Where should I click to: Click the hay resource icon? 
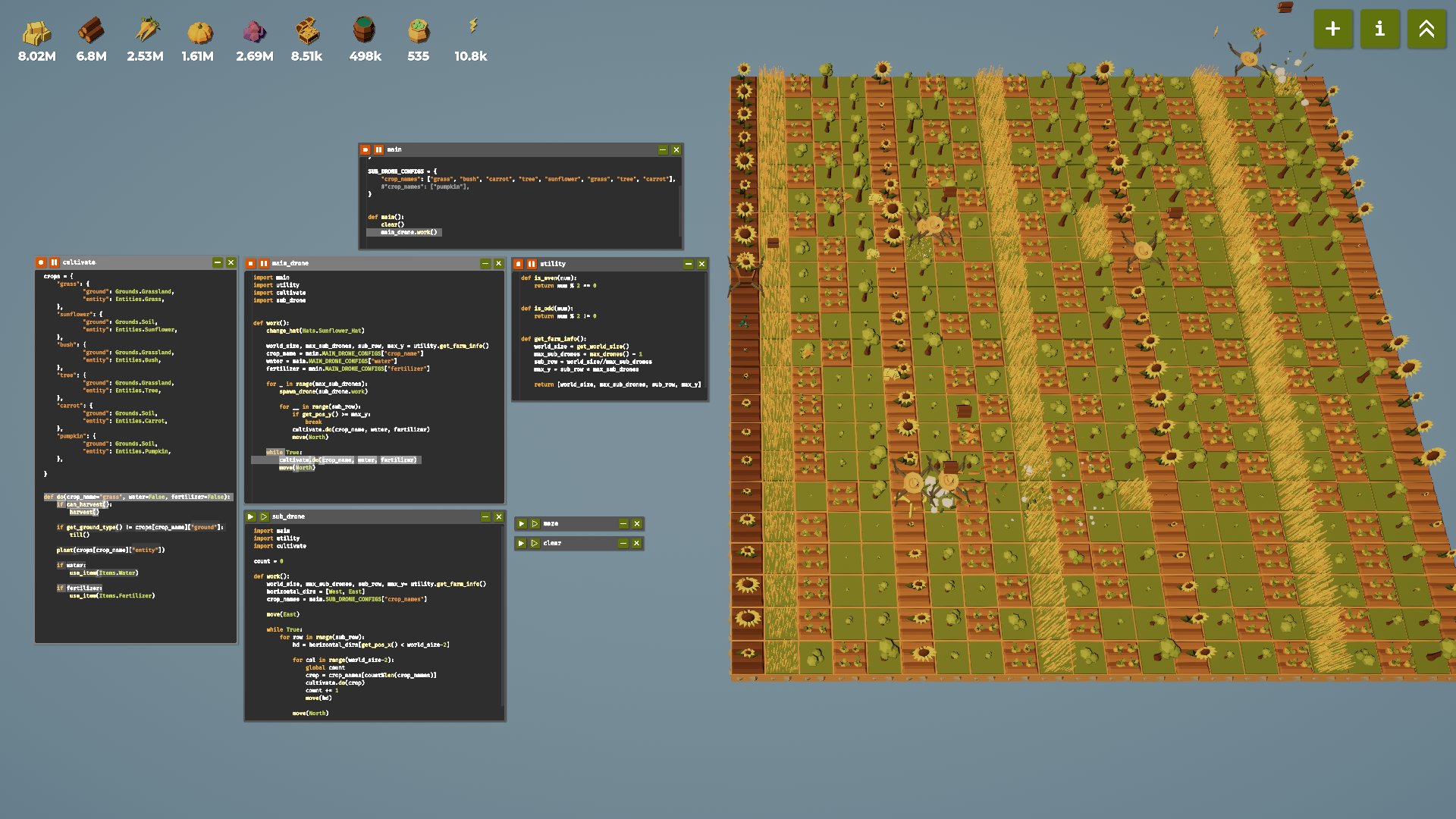coord(36,32)
